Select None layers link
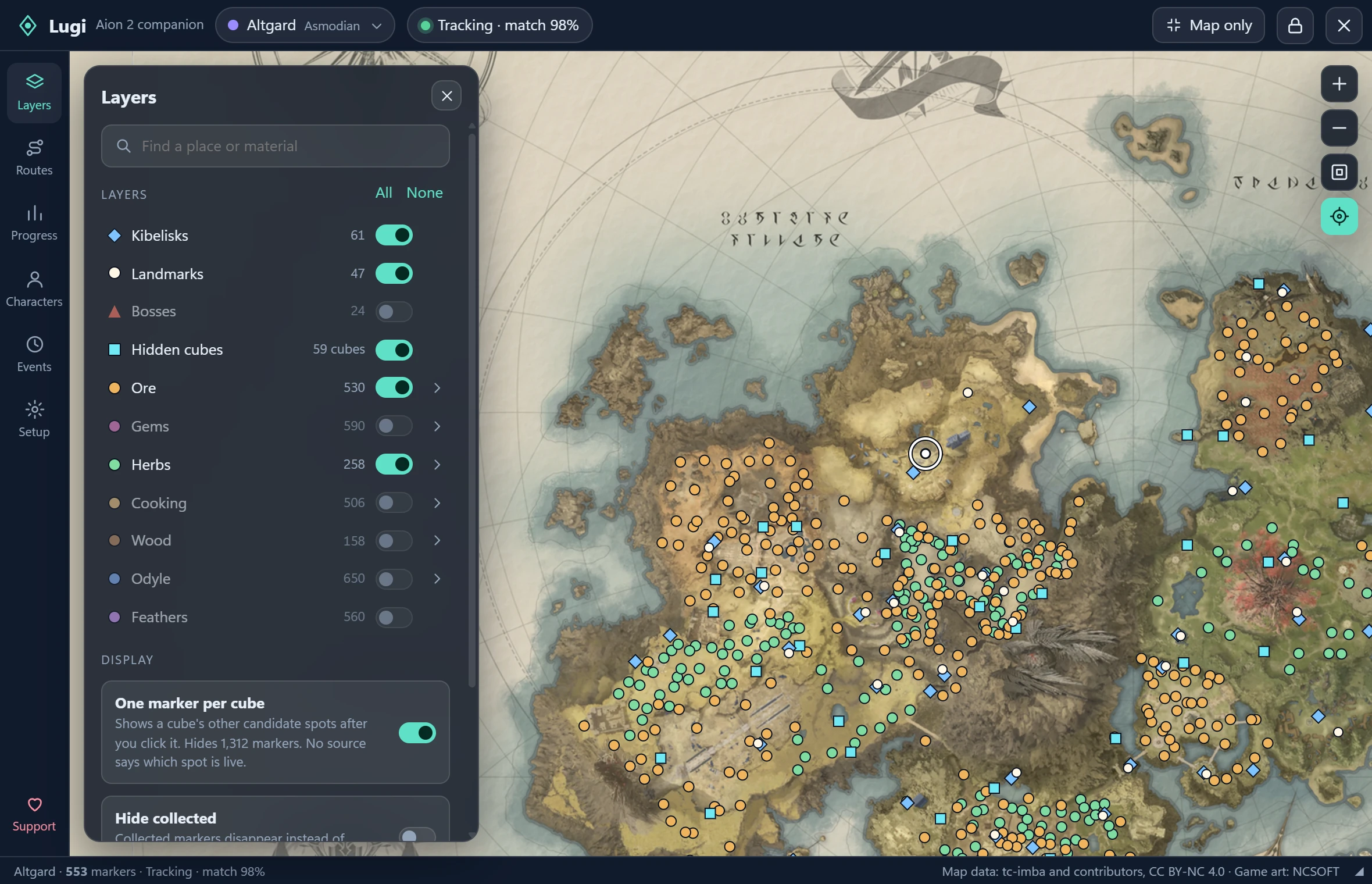The width and height of the screenshot is (1372, 884). (424, 193)
